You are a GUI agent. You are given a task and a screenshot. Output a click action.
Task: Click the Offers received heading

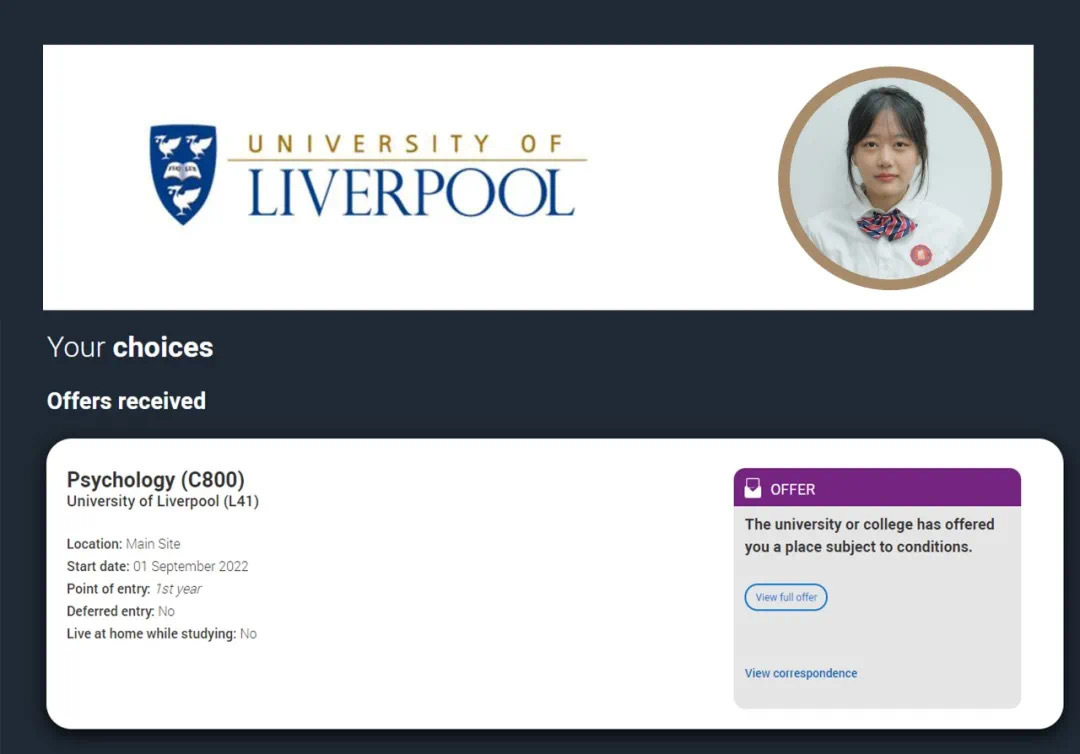pos(126,401)
